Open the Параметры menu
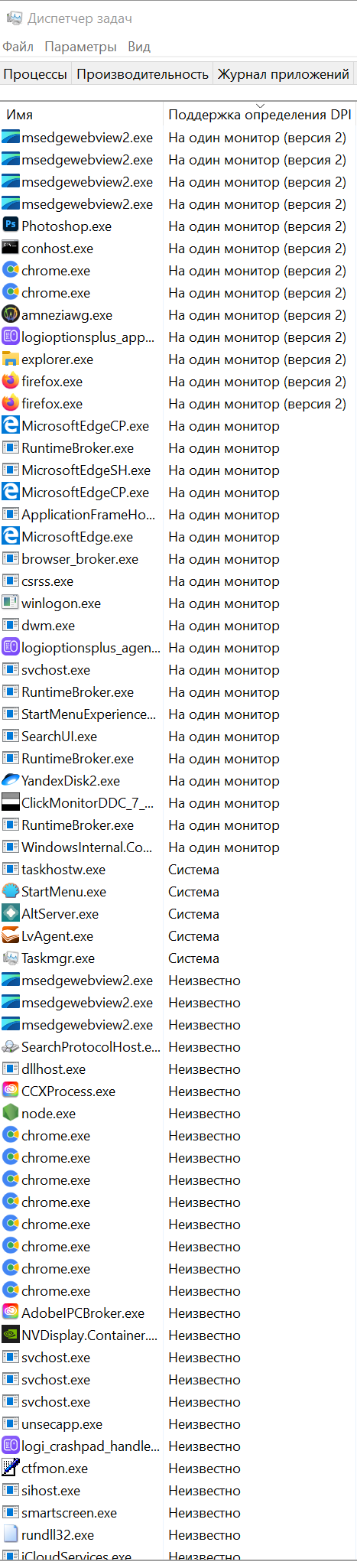The image size is (357, 1568). coord(80,47)
